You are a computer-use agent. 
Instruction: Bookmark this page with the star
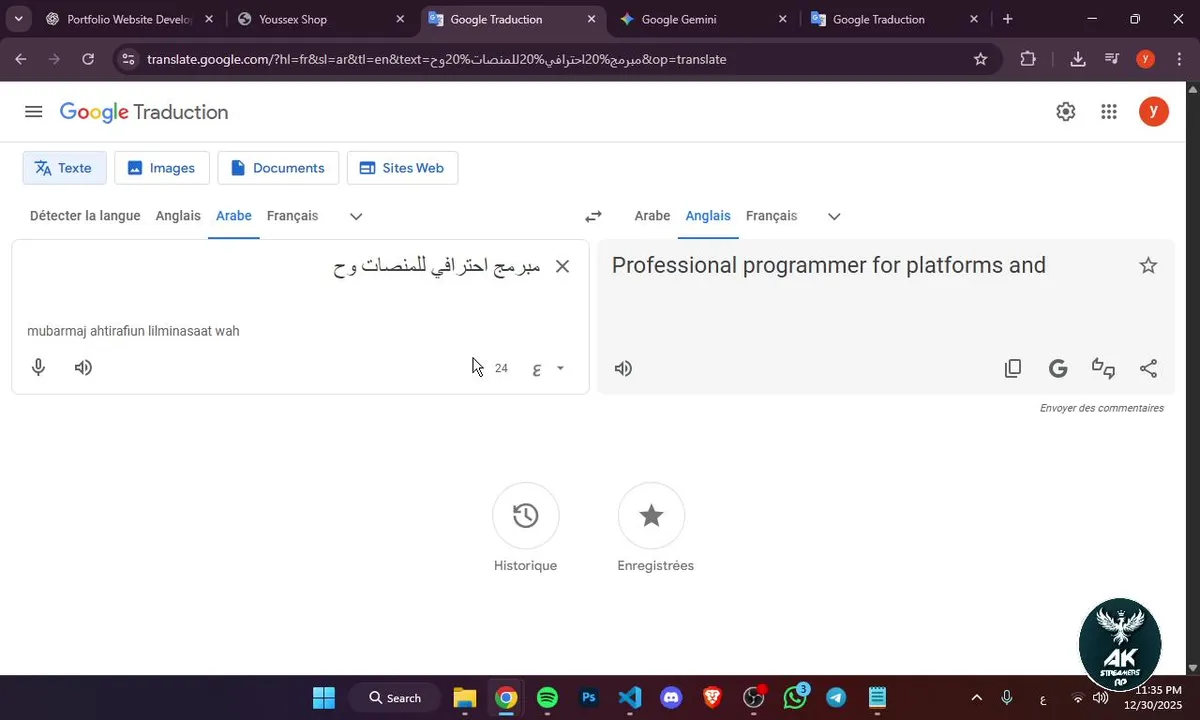pyautogui.click(x=981, y=59)
